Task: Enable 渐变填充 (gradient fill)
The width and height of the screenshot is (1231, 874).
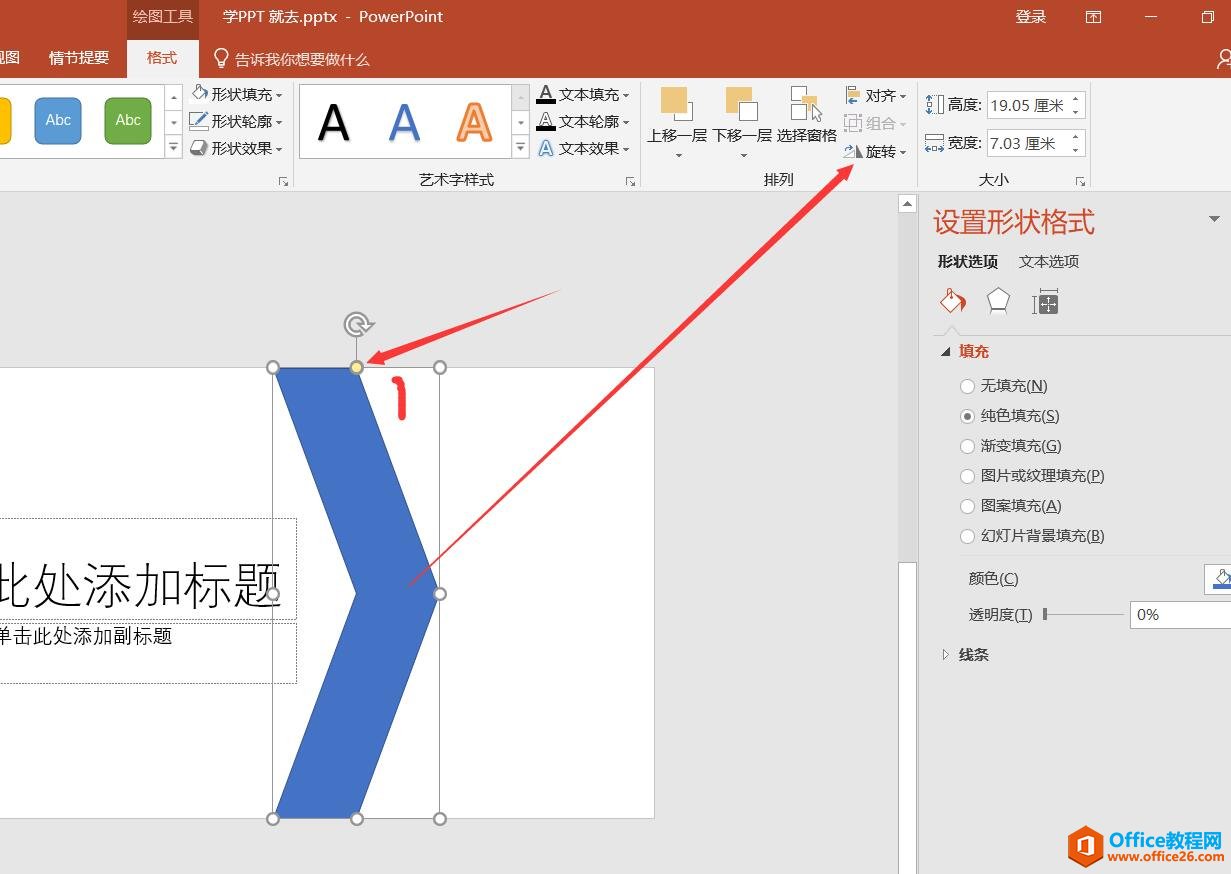Action: 967,445
